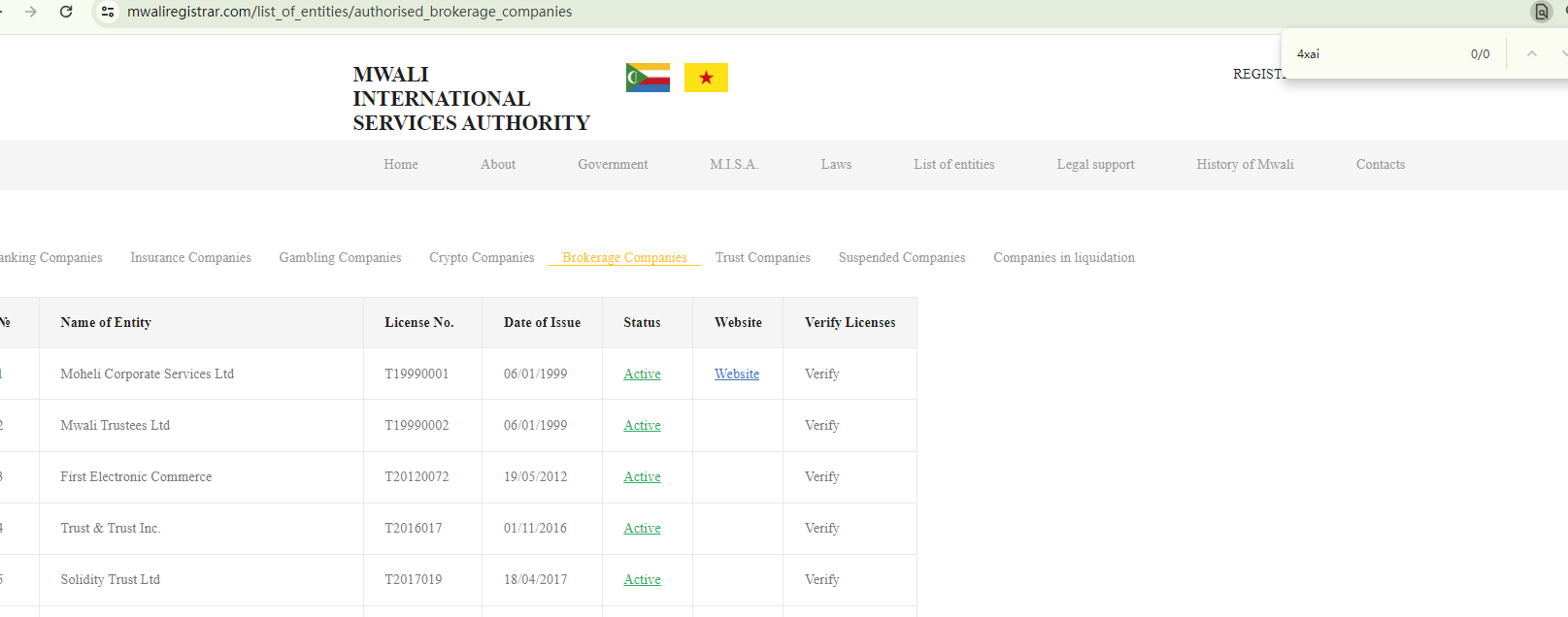This screenshot has height=617, width=1568.
Task: Switch to Suspended Companies tab
Action: point(902,258)
